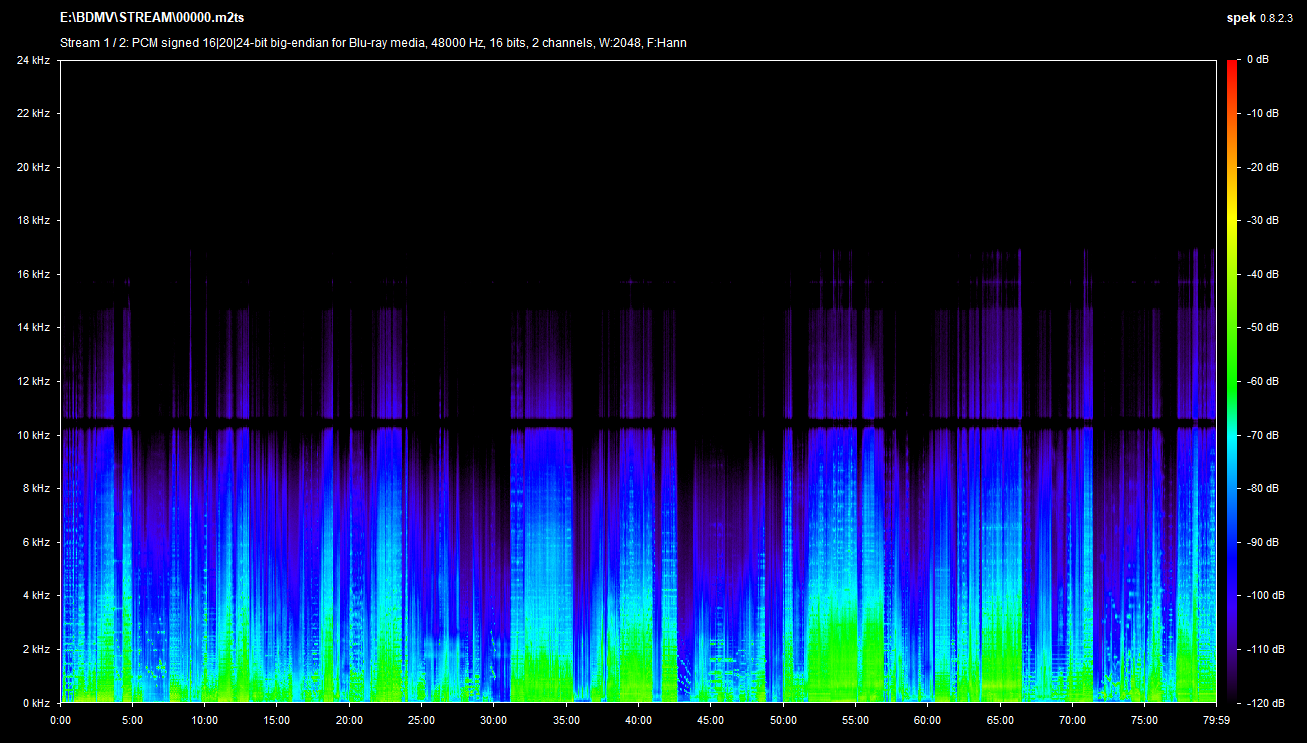Click the file path E:\BDMV\STREAM\00000.m2ts title

click(x=153, y=18)
